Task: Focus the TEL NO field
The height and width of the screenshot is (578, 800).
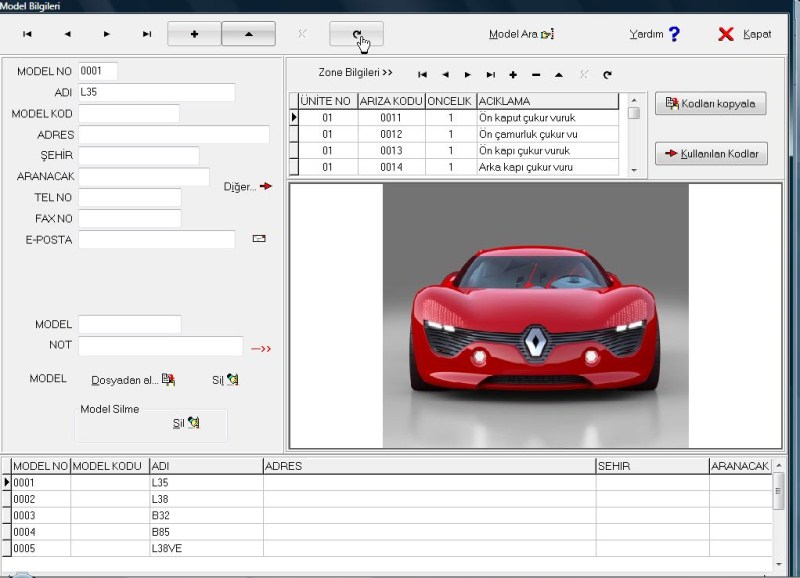Action: click(130, 197)
